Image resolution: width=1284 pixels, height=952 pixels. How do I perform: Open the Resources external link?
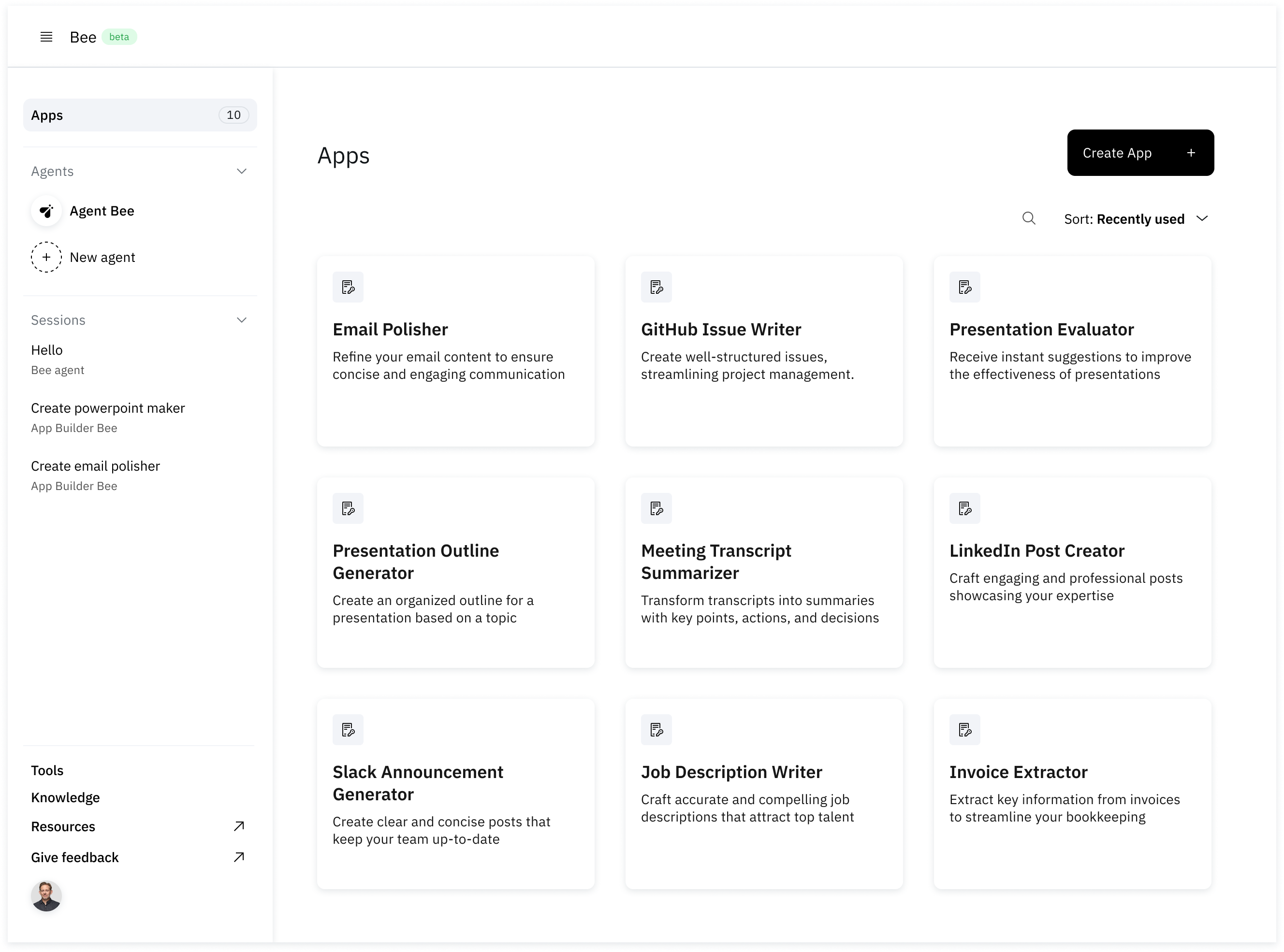click(63, 826)
